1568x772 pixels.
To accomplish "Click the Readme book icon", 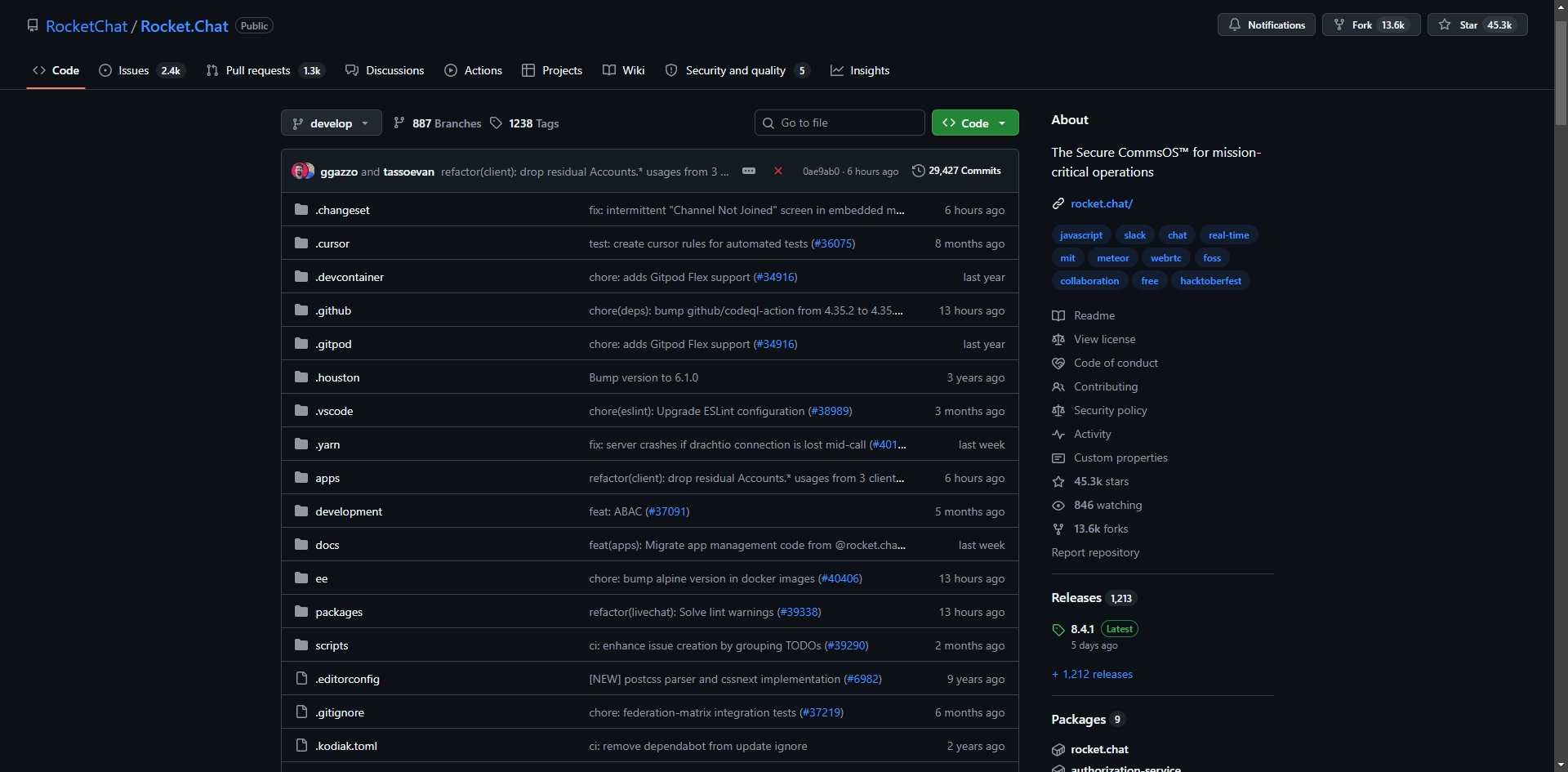I will (1058, 315).
